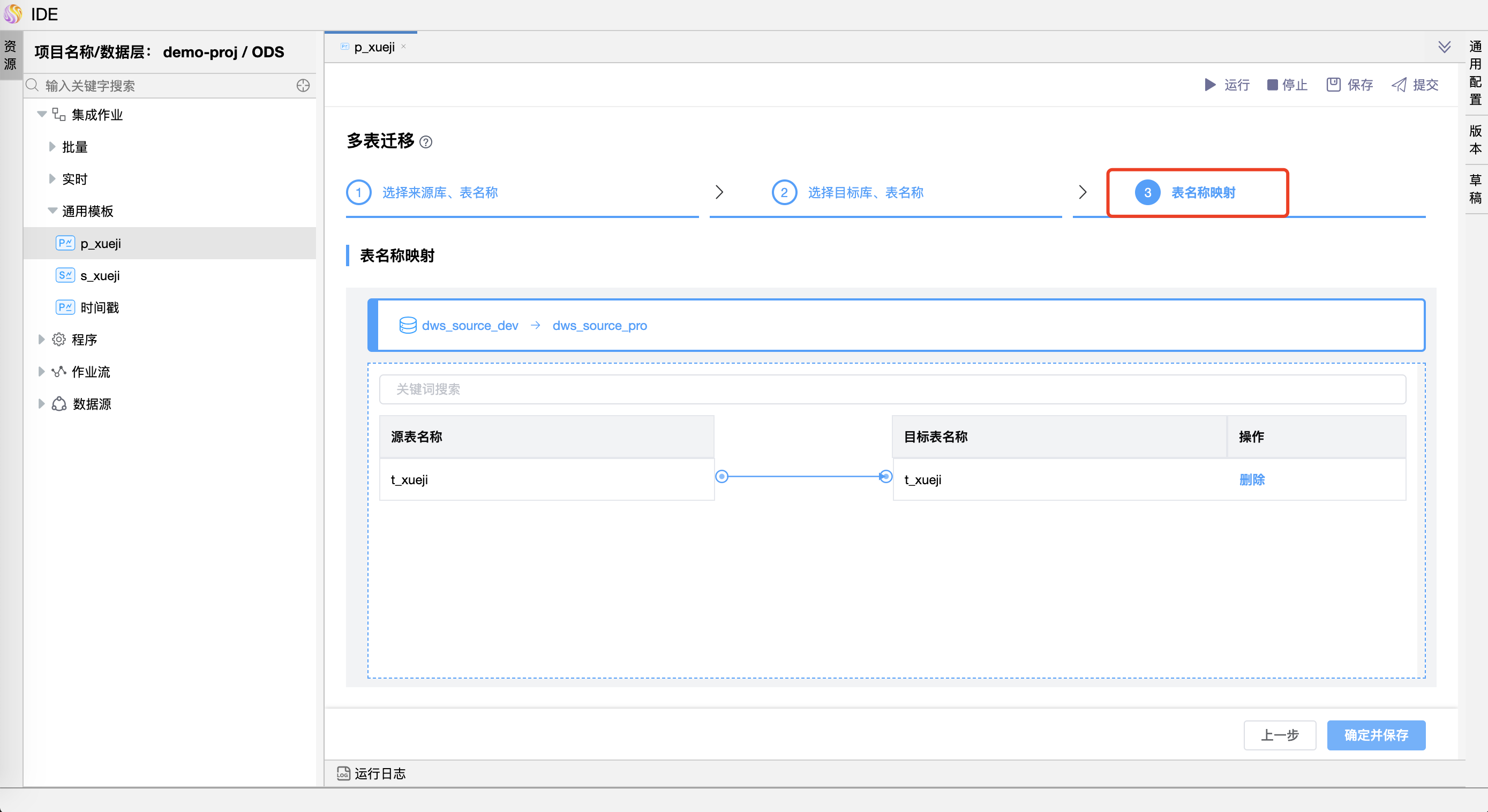Screen dimensions: 1488x812
Task: Go to step 1 选择来源库、表名称
Action: (439, 192)
